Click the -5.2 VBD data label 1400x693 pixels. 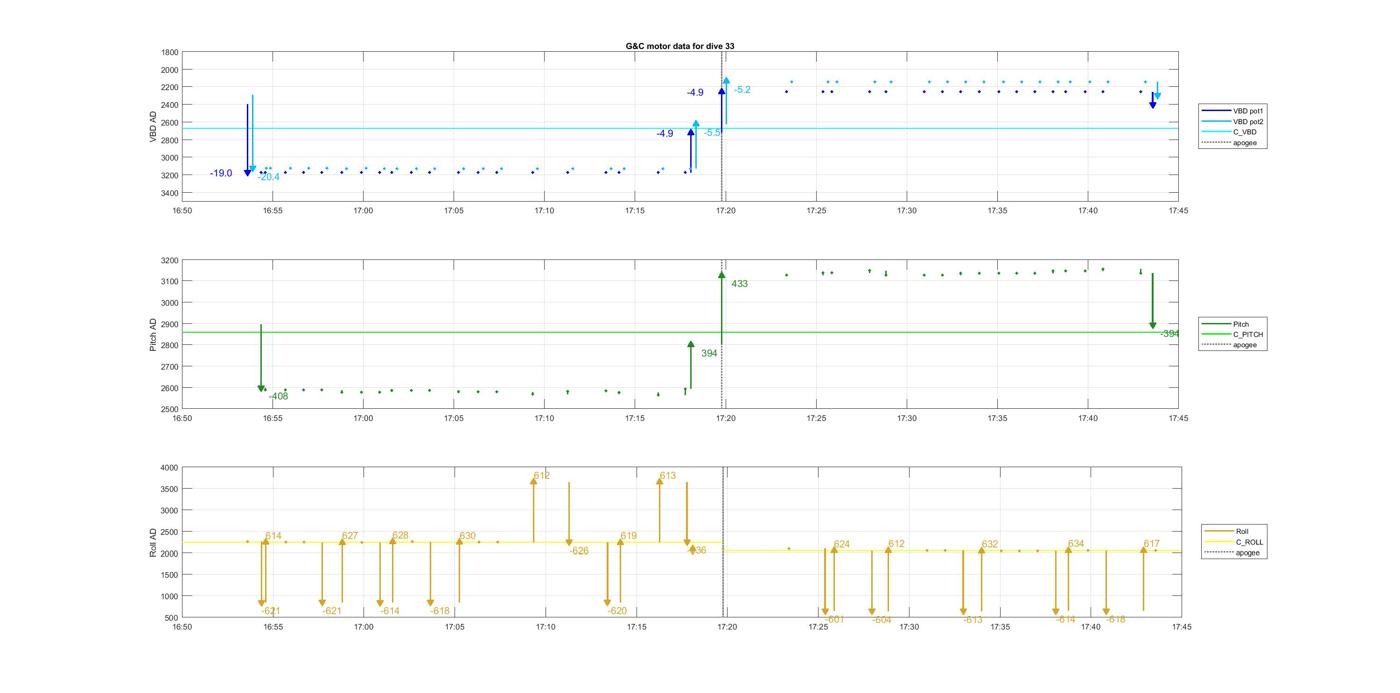(742, 90)
